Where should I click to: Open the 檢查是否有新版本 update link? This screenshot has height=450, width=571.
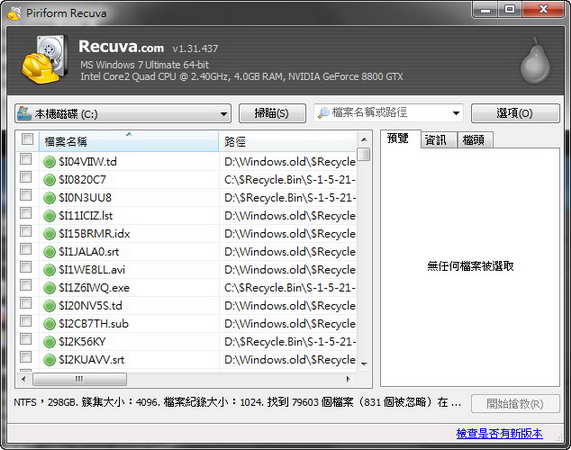(499, 433)
